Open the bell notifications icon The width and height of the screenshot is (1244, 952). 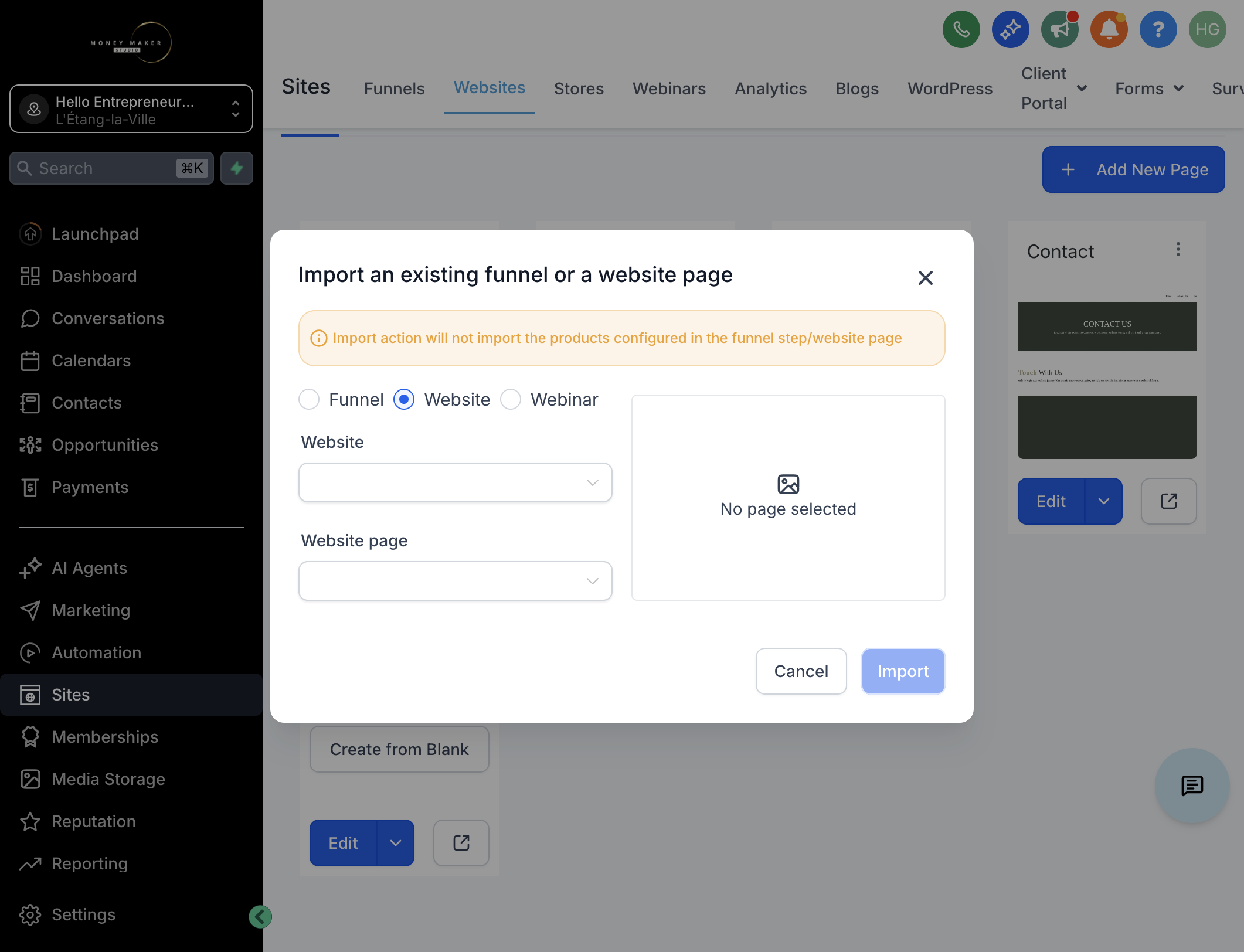[x=1109, y=29]
